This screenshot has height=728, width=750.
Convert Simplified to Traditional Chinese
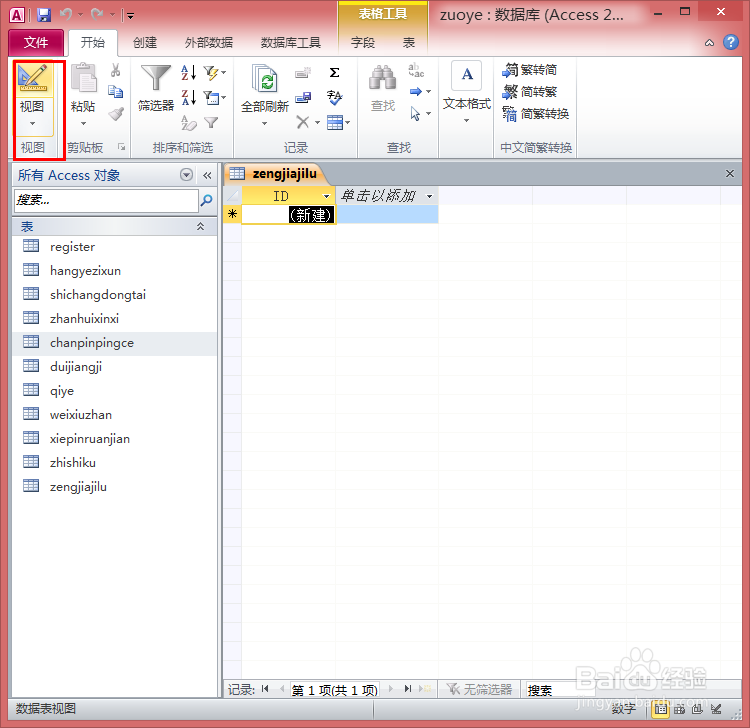click(529, 91)
